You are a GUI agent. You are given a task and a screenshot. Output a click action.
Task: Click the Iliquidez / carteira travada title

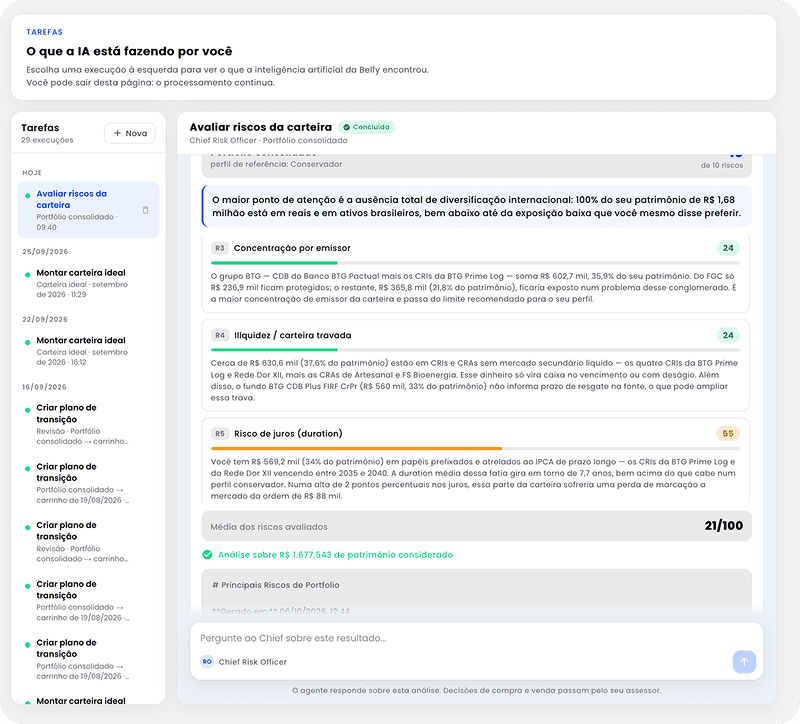(x=293, y=335)
